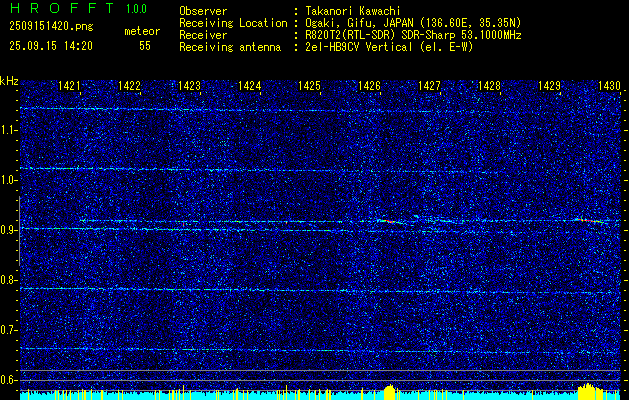Click the 1428 time marker
The height and width of the screenshot is (400, 629).
(x=489, y=86)
